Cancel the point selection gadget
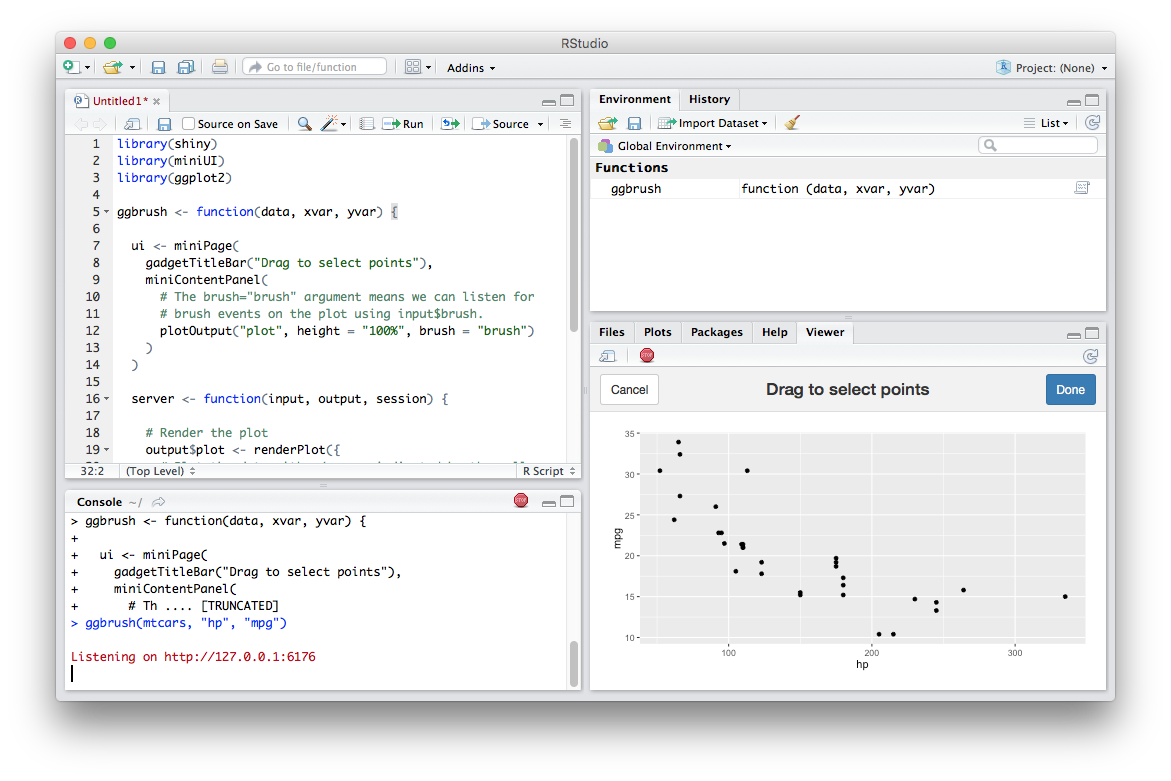The height and width of the screenshot is (781, 1171). click(x=628, y=389)
